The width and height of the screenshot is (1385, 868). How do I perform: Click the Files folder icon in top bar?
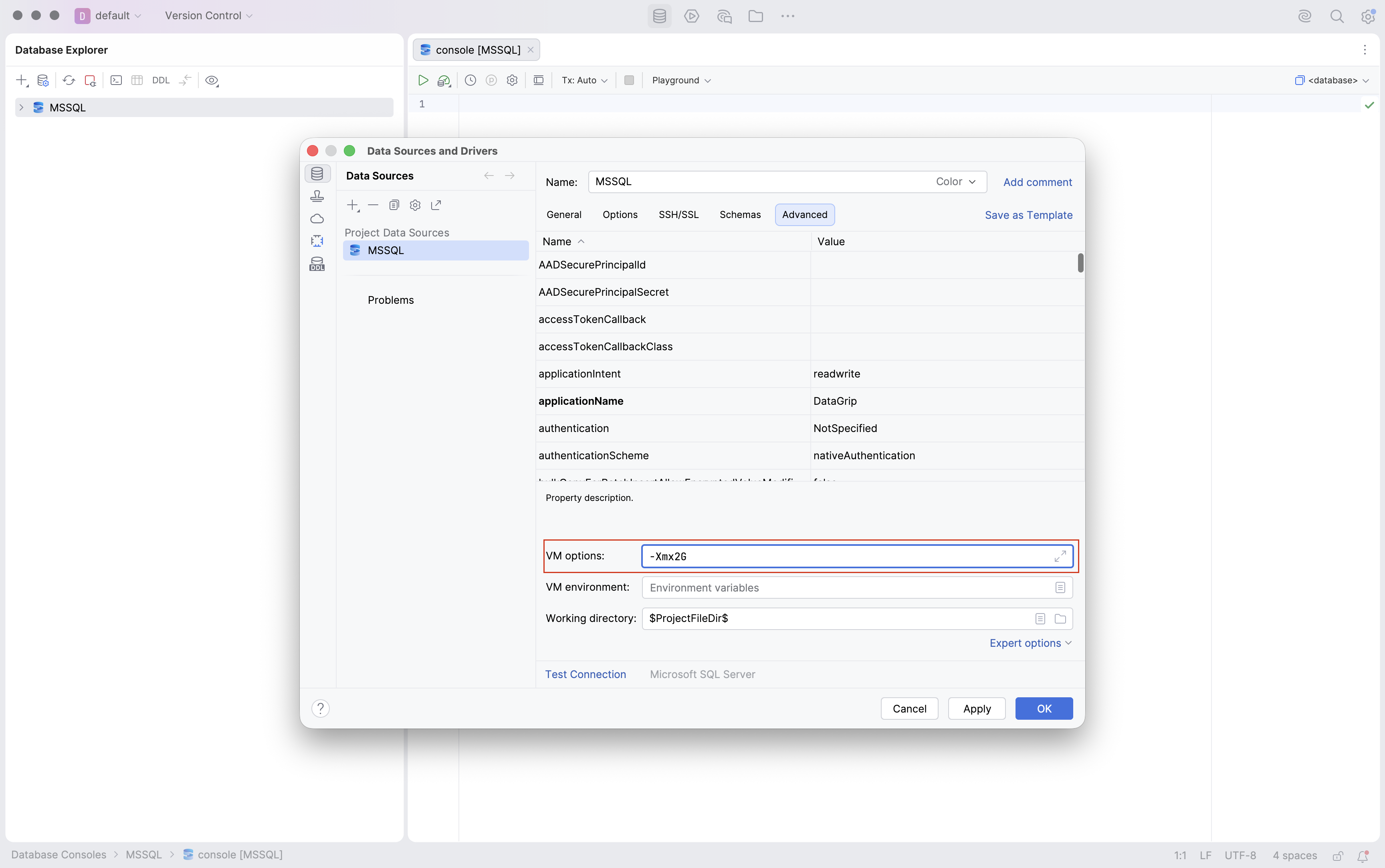click(x=756, y=16)
